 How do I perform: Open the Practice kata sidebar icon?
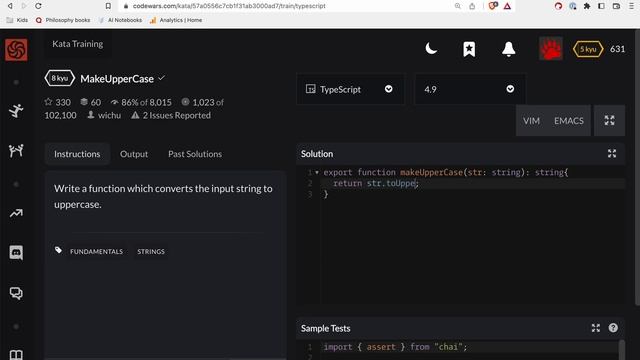[x=16, y=111]
